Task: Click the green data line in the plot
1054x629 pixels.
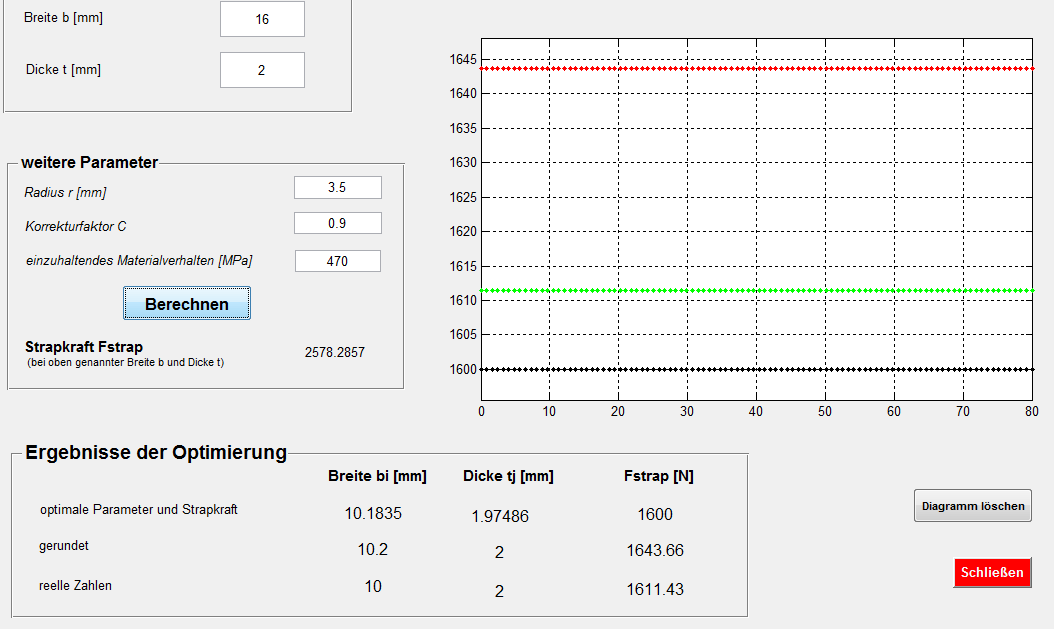Action: pos(756,291)
